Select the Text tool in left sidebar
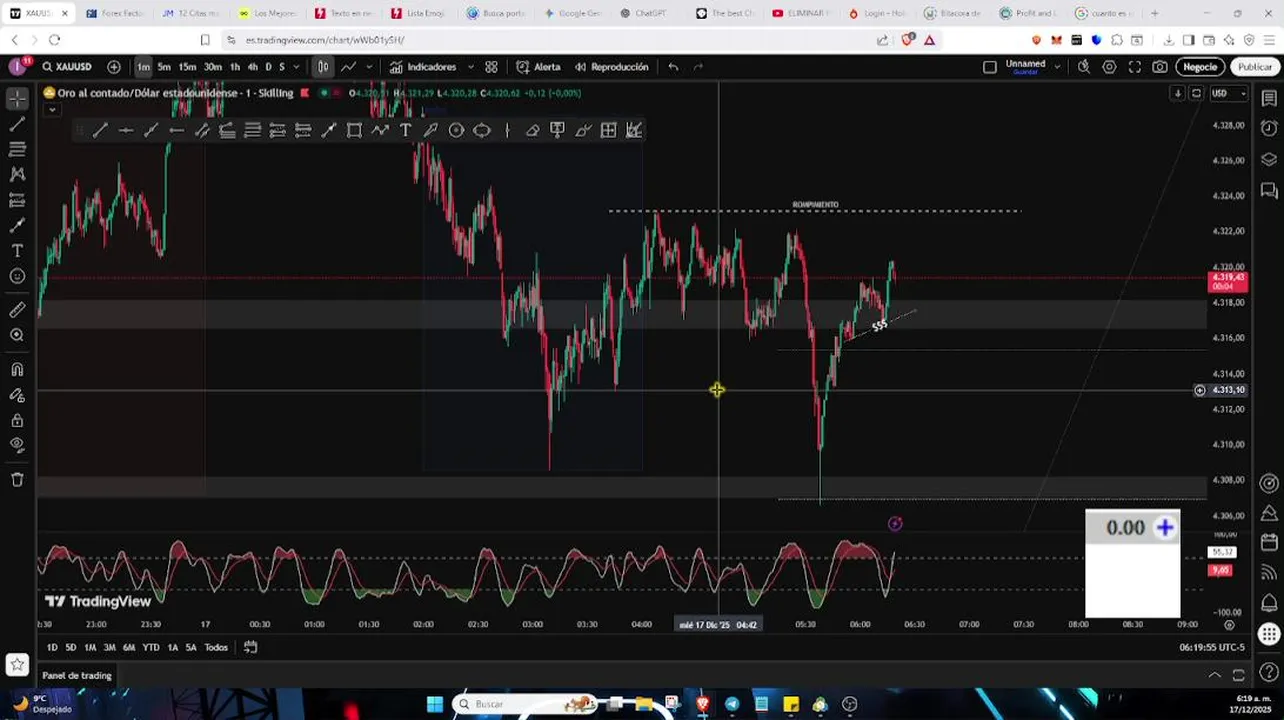This screenshot has height=720, width=1284. [x=17, y=251]
